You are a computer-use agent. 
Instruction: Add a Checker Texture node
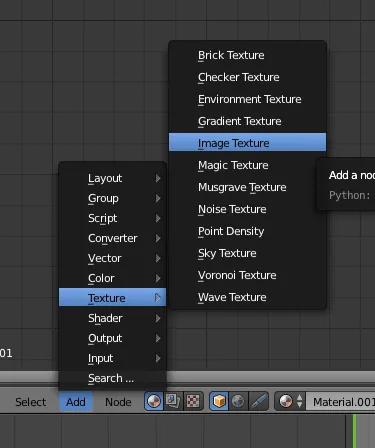click(247, 77)
